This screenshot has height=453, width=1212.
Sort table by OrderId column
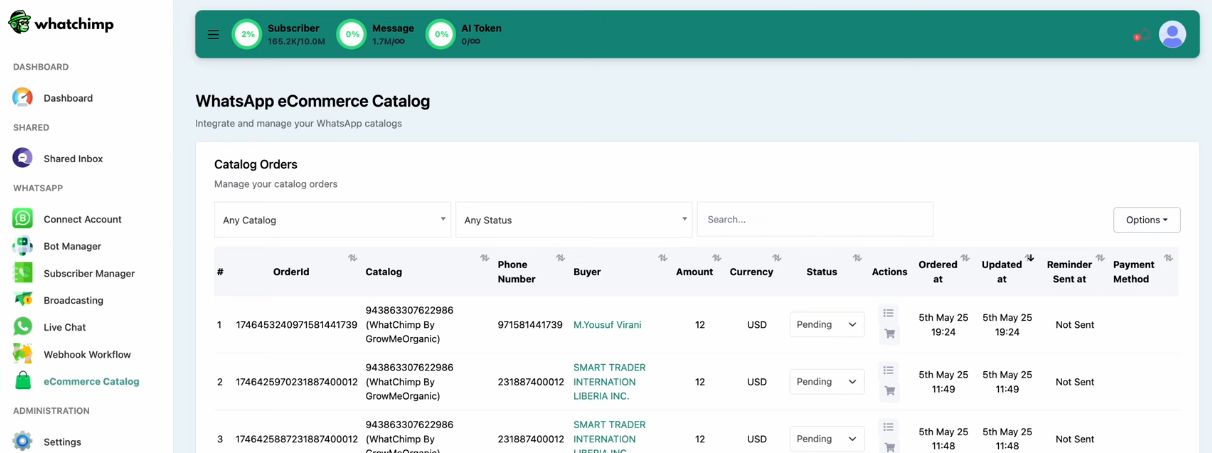coord(291,271)
